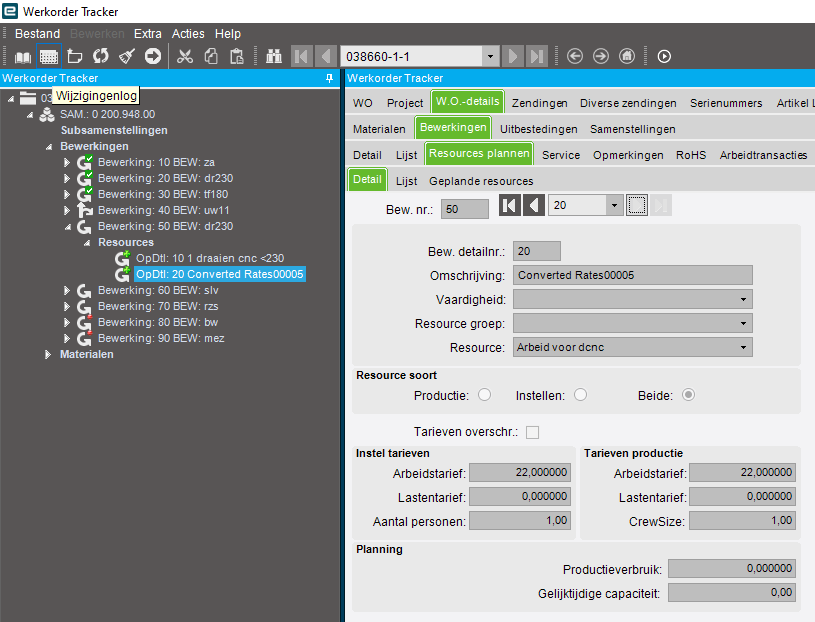The height and width of the screenshot is (622, 815).
Task: Click the Omschrijving text field
Action: (632, 275)
